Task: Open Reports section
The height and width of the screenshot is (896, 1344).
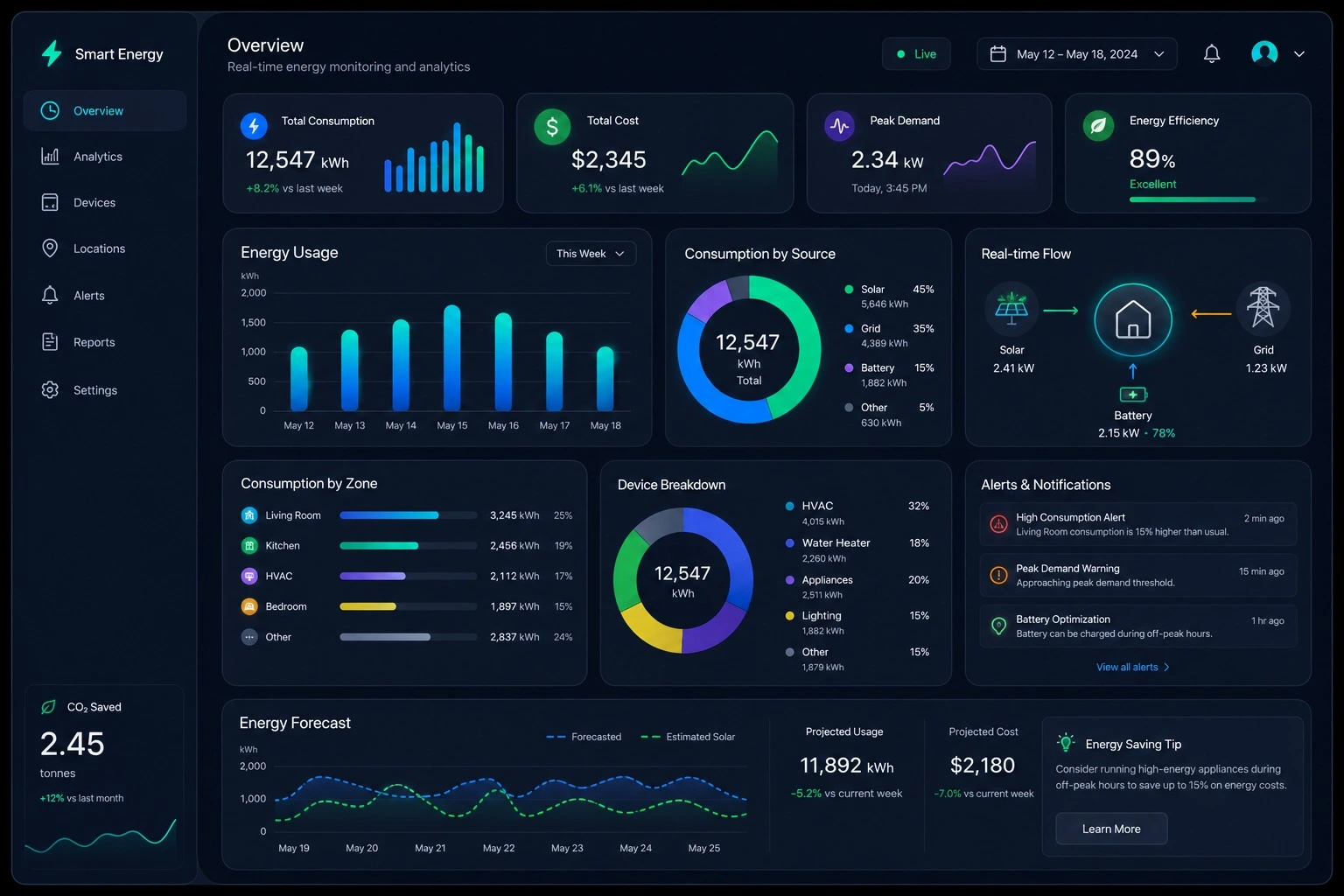Action: 105,341
